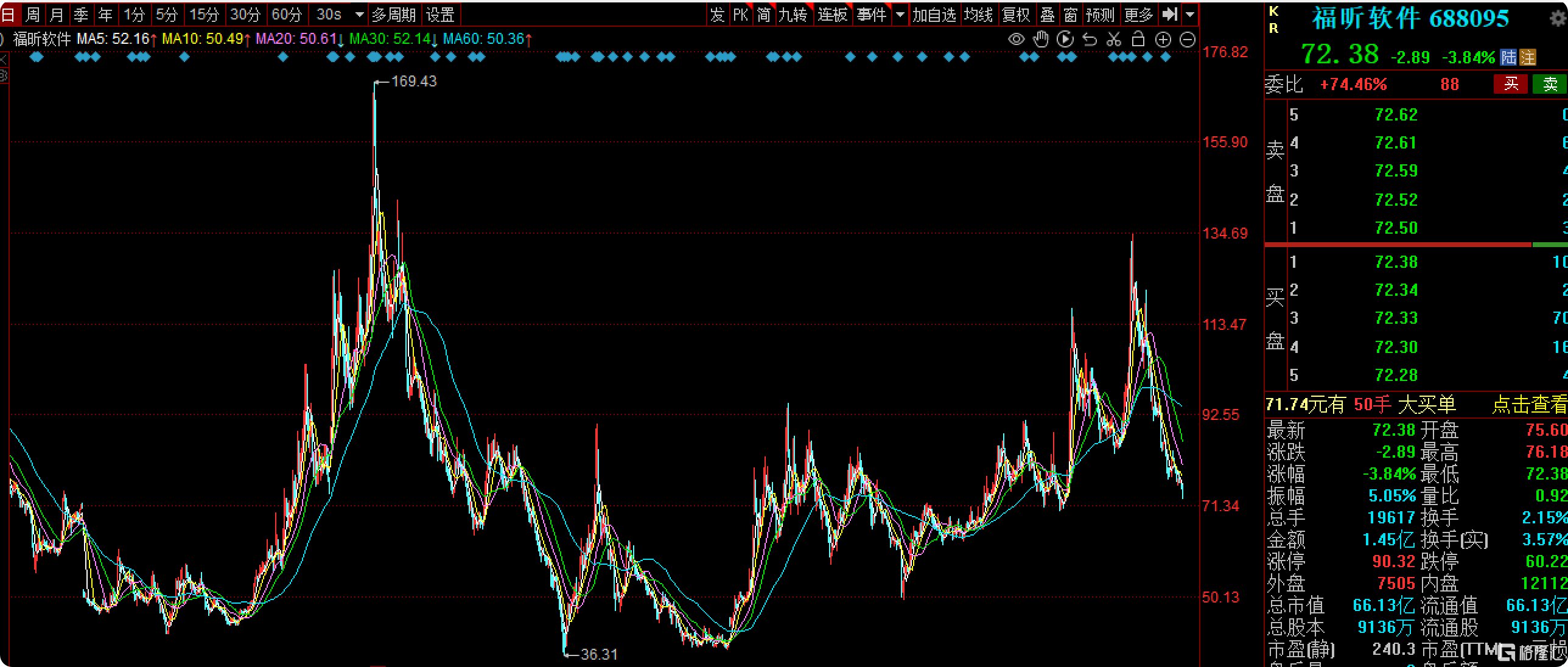Viewport: 1568px width, 667px height.
Task: Toggle the 事件 events overlay
Action: [872, 14]
